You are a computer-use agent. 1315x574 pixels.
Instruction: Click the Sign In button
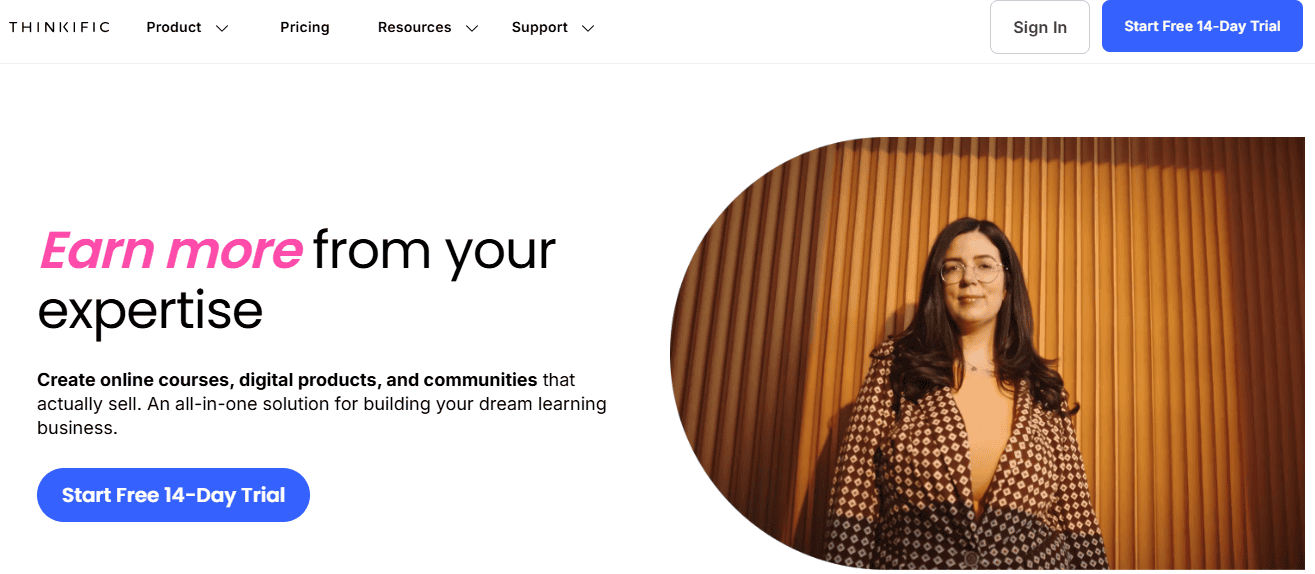tap(1040, 27)
